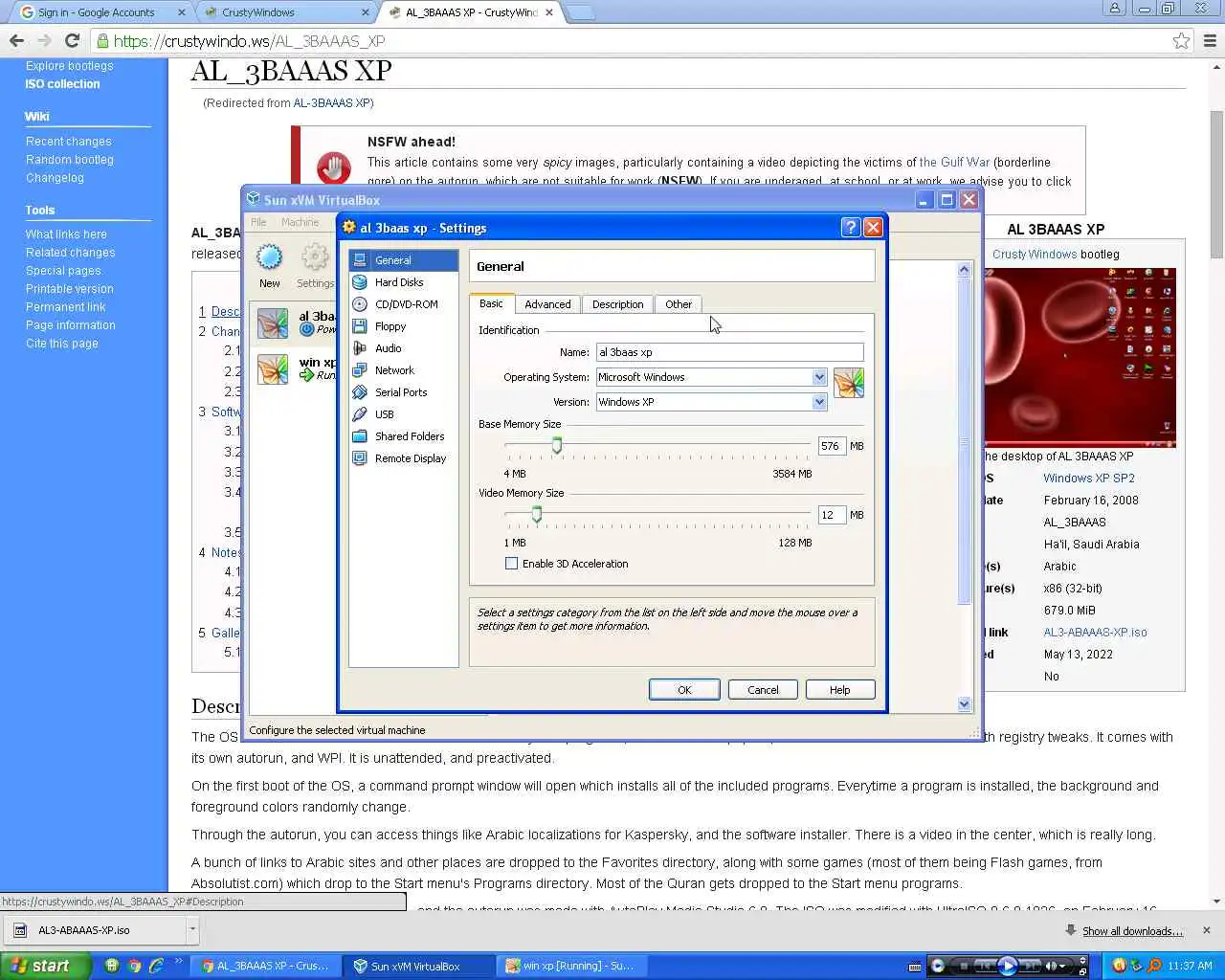
Task: Click the VM Name input field
Action: tap(729, 352)
